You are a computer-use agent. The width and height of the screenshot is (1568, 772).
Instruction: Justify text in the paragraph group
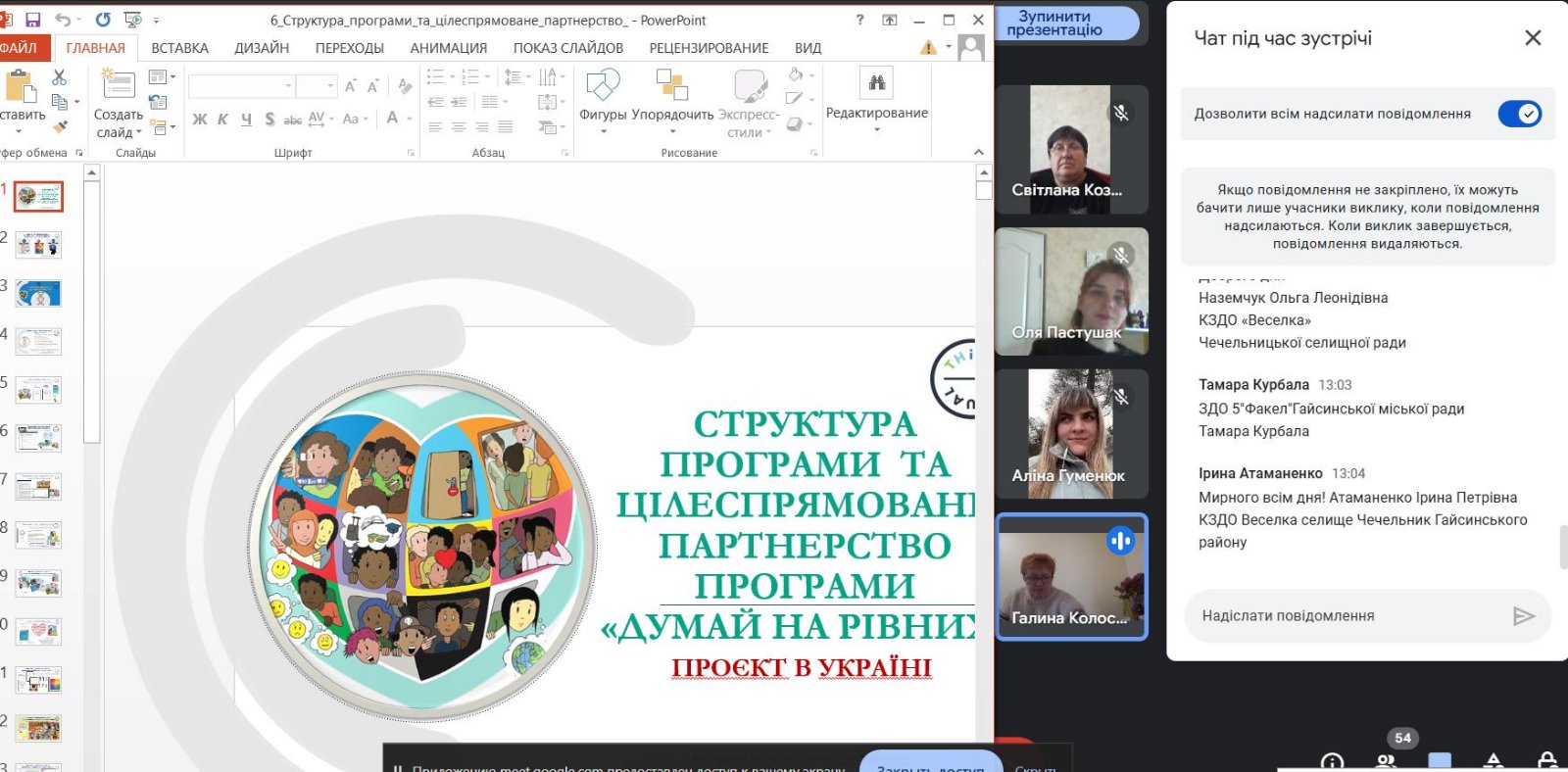(x=505, y=127)
